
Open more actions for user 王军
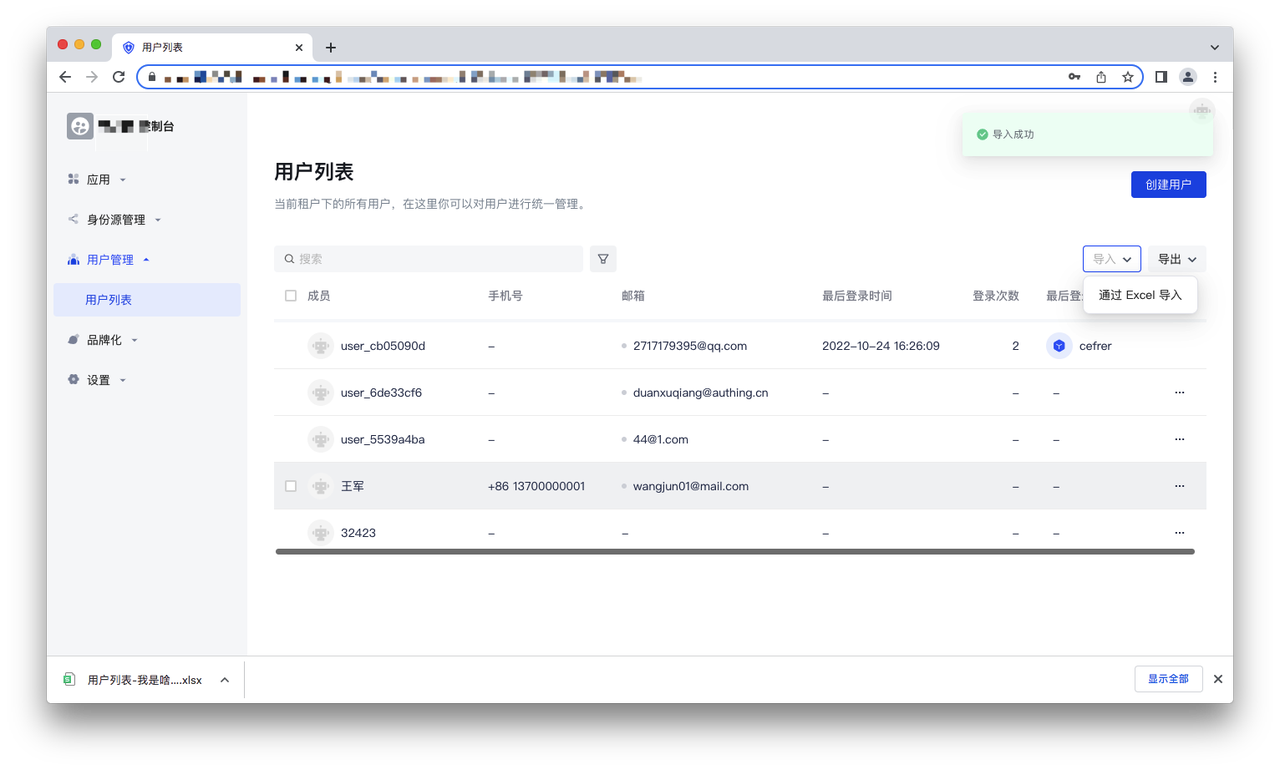[x=1179, y=486]
